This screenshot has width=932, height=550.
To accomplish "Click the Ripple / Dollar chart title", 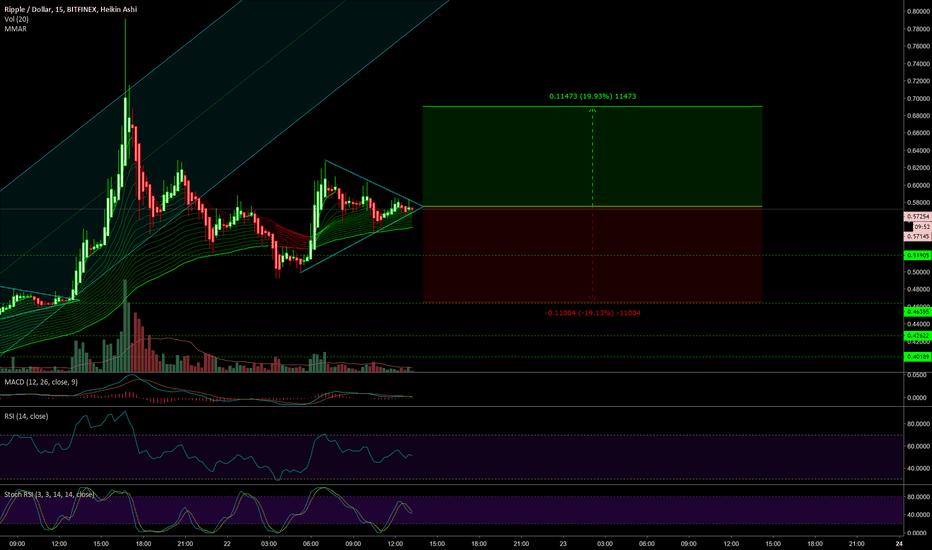I will coord(70,10).
